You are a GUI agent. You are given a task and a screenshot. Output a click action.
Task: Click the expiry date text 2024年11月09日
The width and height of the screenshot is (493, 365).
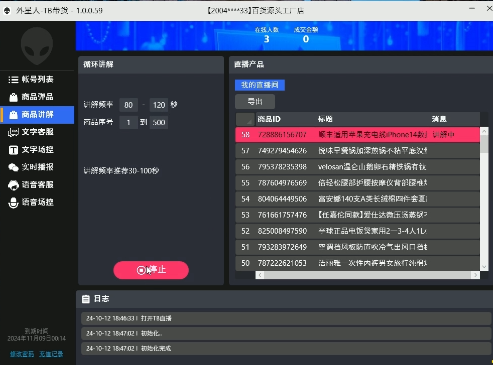37,338
